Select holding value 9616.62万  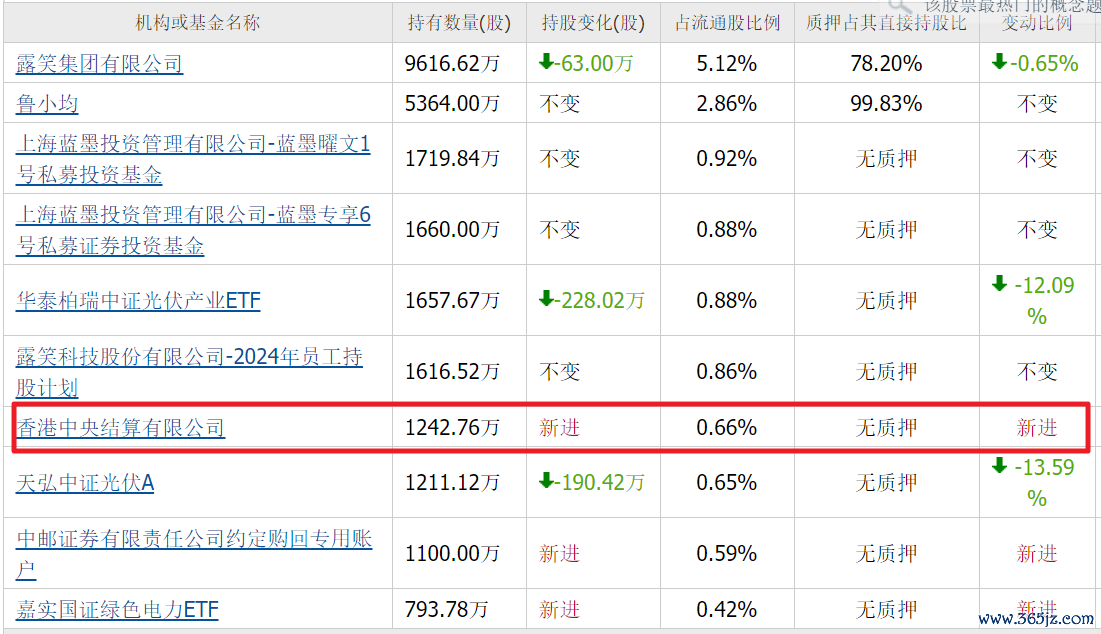coord(452,64)
